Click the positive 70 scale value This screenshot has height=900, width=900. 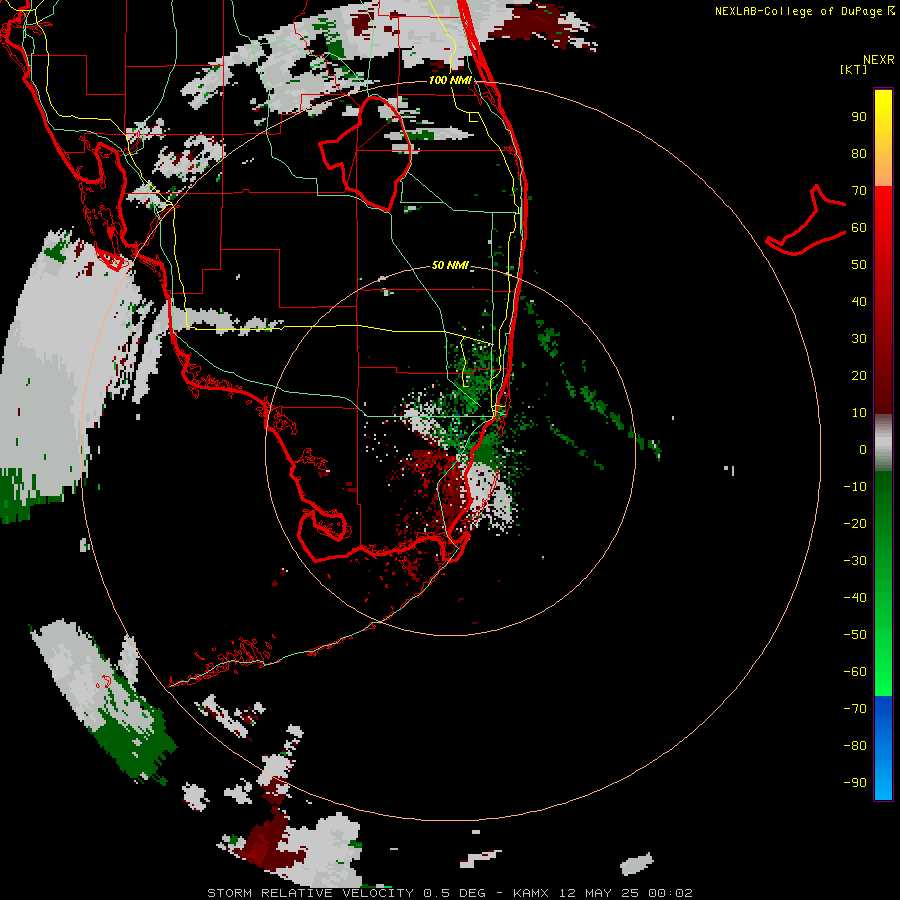pyautogui.click(x=859, y=191)
